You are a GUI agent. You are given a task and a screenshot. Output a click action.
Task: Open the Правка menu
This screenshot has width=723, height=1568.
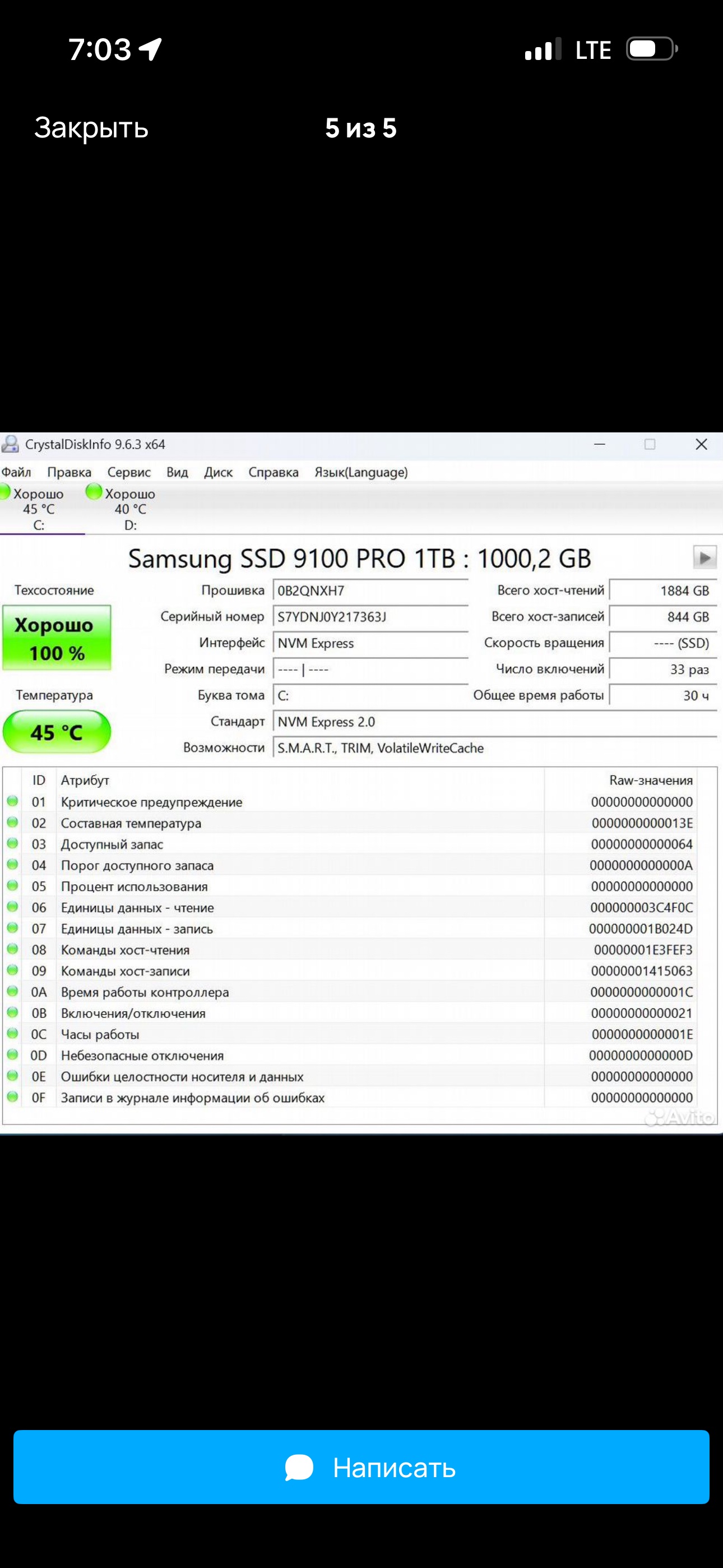(69, 472)
